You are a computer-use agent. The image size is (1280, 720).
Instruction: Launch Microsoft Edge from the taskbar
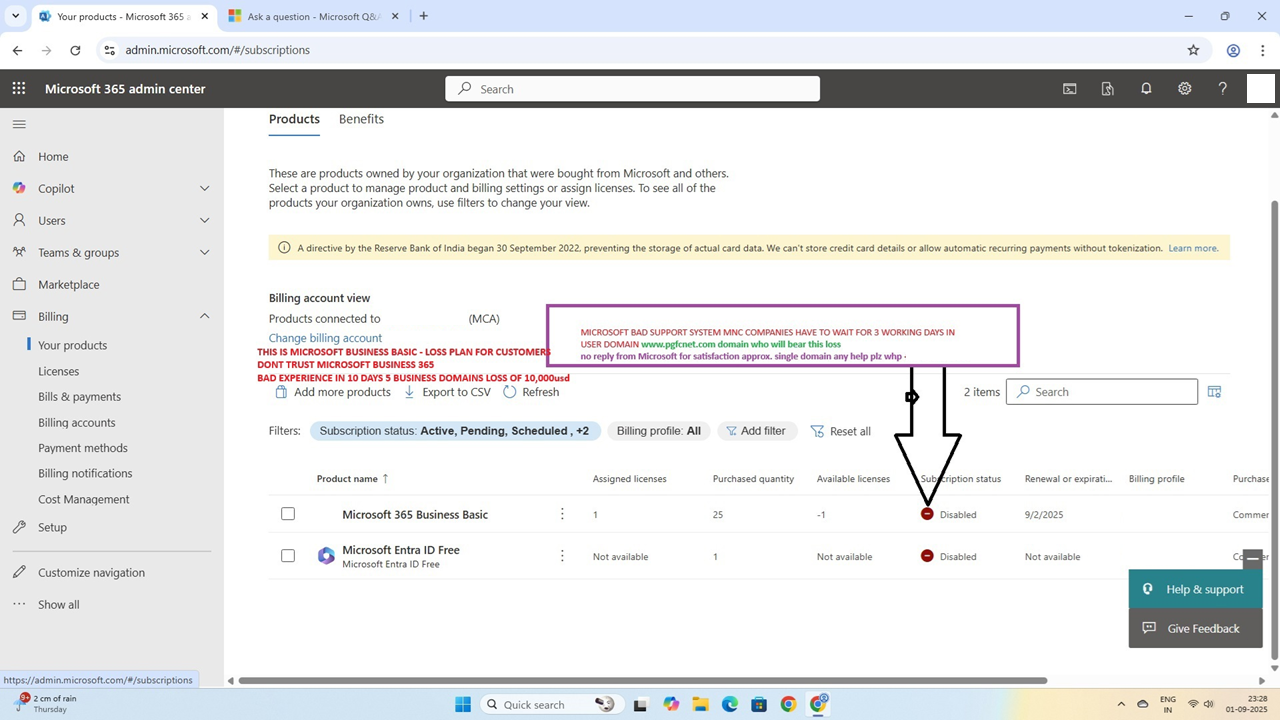click(730, 704)
